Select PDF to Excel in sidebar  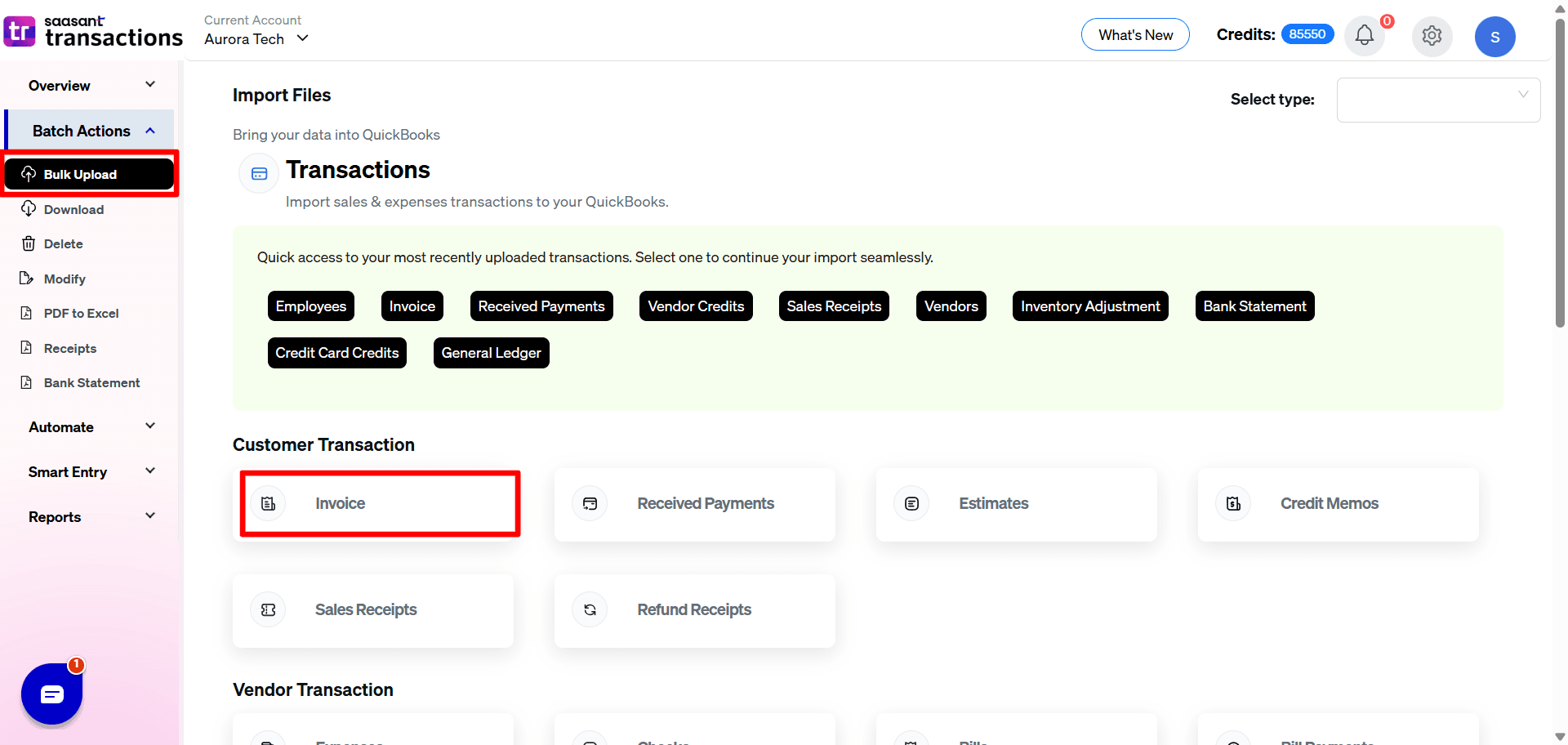pos(81,313)
